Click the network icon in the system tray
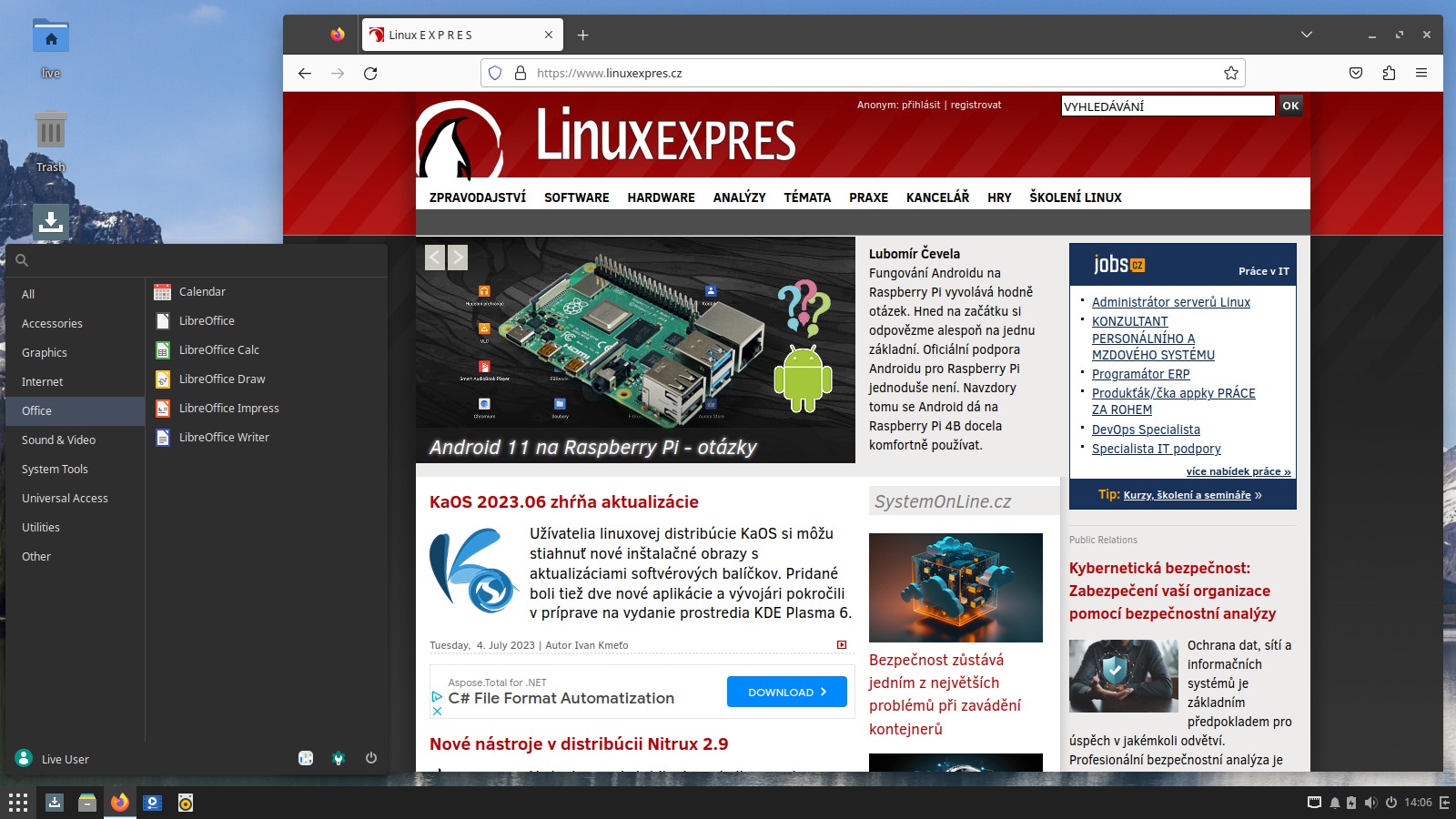The image size is (1456, 819). click(1314, 803)
